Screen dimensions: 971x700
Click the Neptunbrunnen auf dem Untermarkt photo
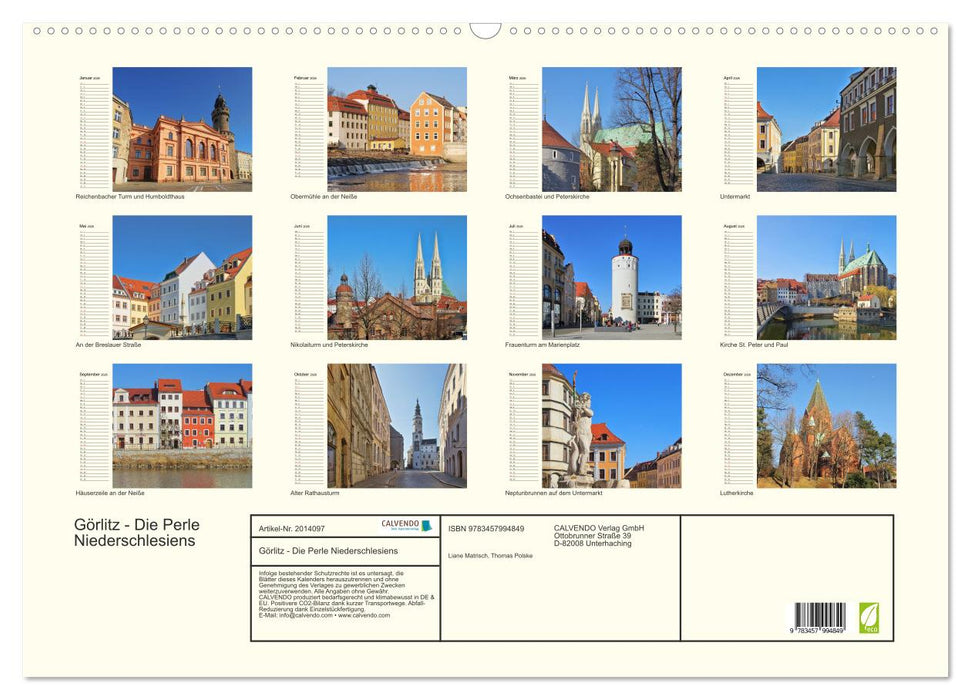[611, 425]
